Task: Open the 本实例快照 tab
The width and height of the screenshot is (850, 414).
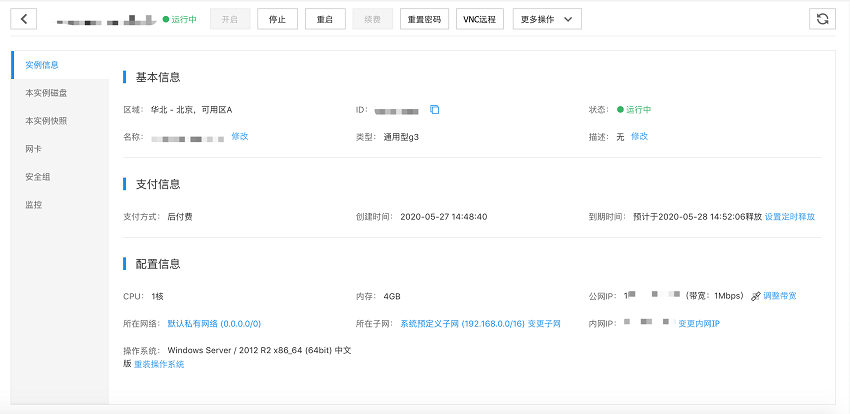Action: pos(46,121)
